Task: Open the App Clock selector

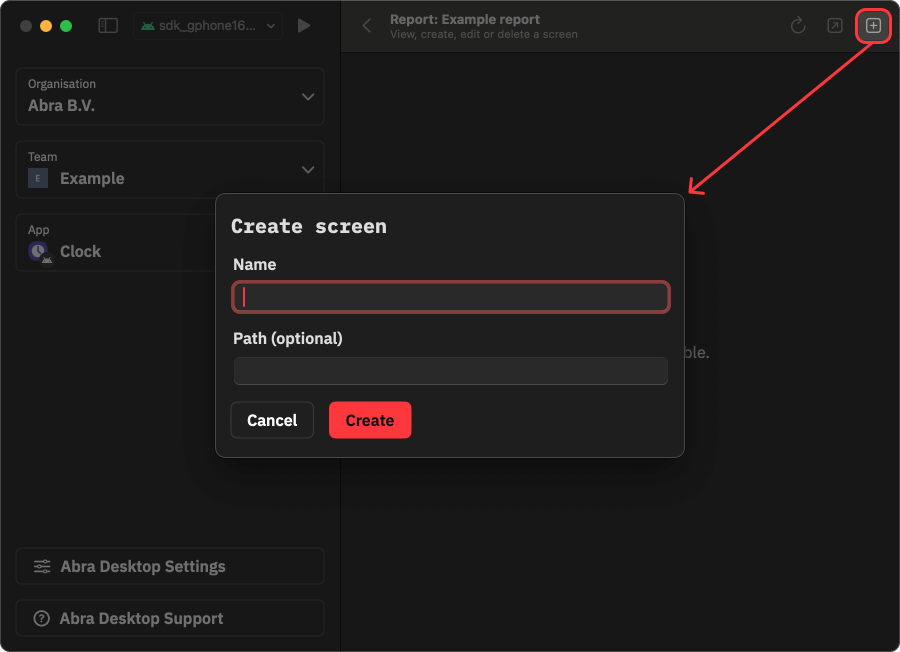Action: coord(116,242)
